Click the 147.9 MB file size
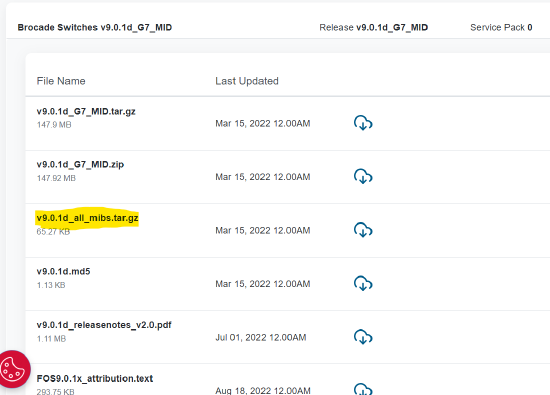This screenshot has height=395, width=550. (x=54, y=125)
